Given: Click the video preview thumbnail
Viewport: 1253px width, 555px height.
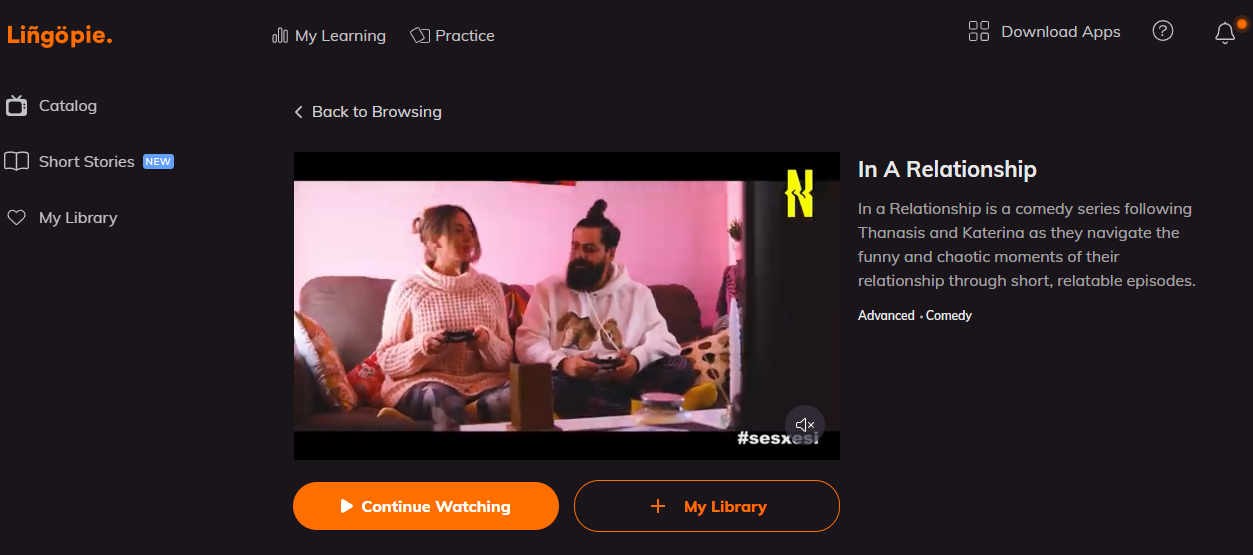Looking at the screenshot, I should pyautogui.click(x=567, y=306).
